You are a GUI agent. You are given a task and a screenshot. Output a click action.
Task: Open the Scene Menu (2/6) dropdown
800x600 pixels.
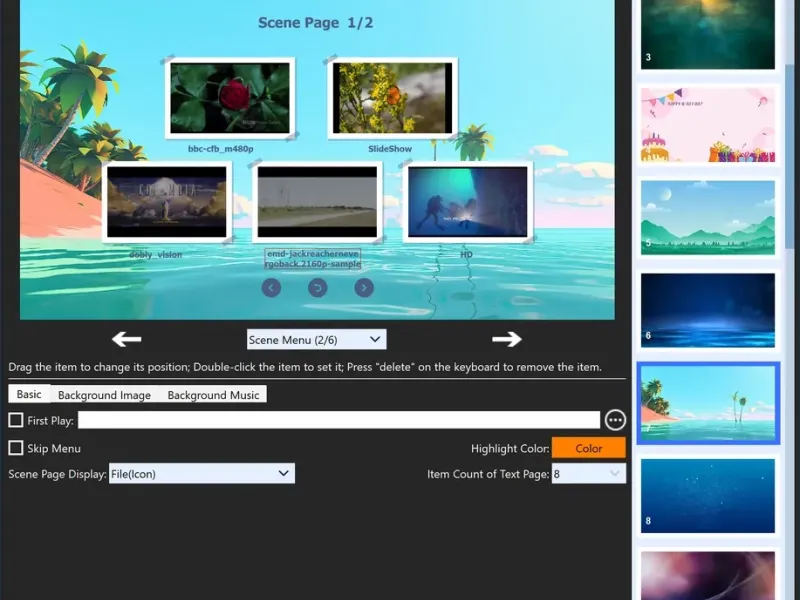tap(316, 339)
